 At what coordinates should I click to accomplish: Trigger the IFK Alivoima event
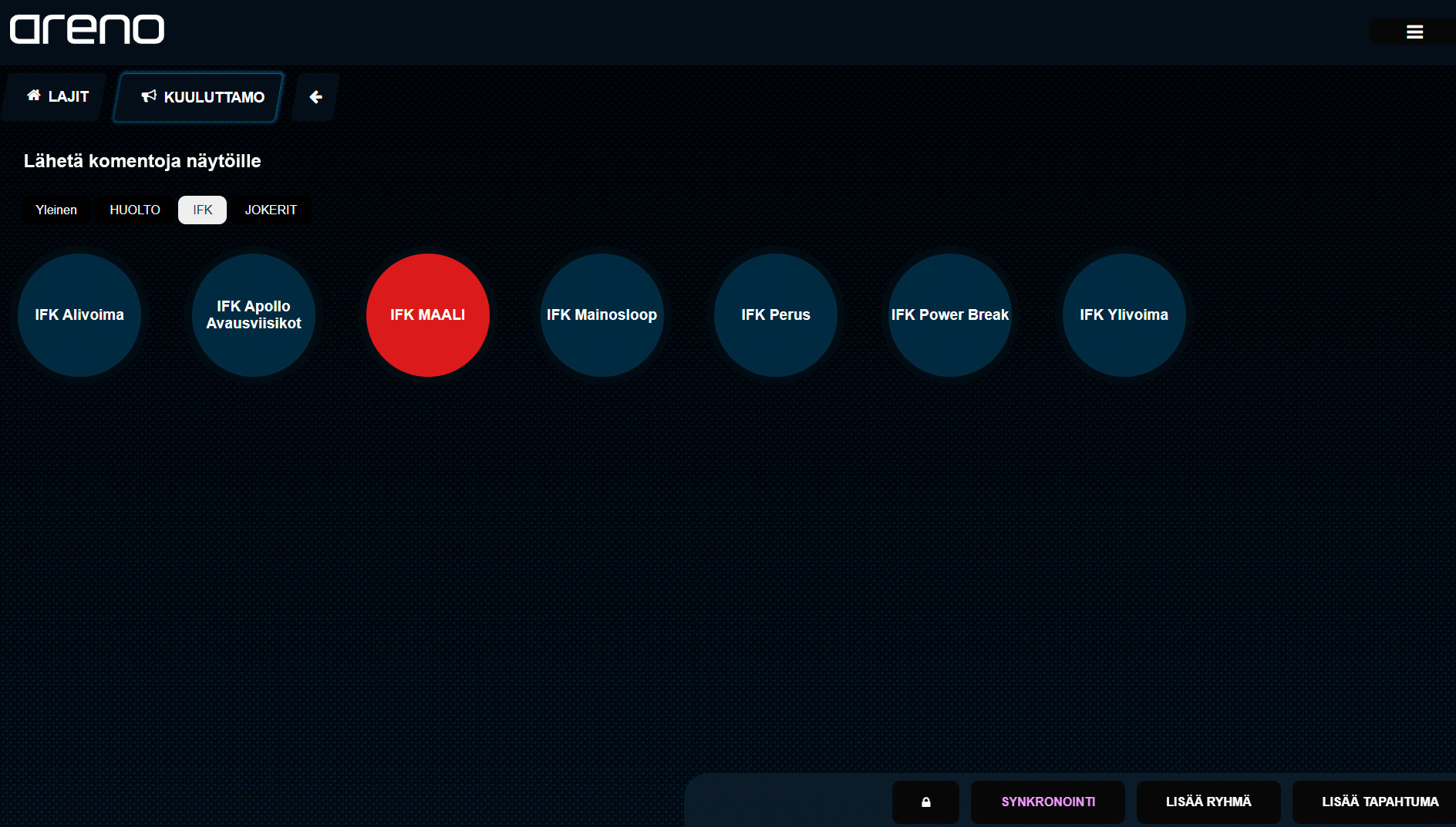(79, 314)
